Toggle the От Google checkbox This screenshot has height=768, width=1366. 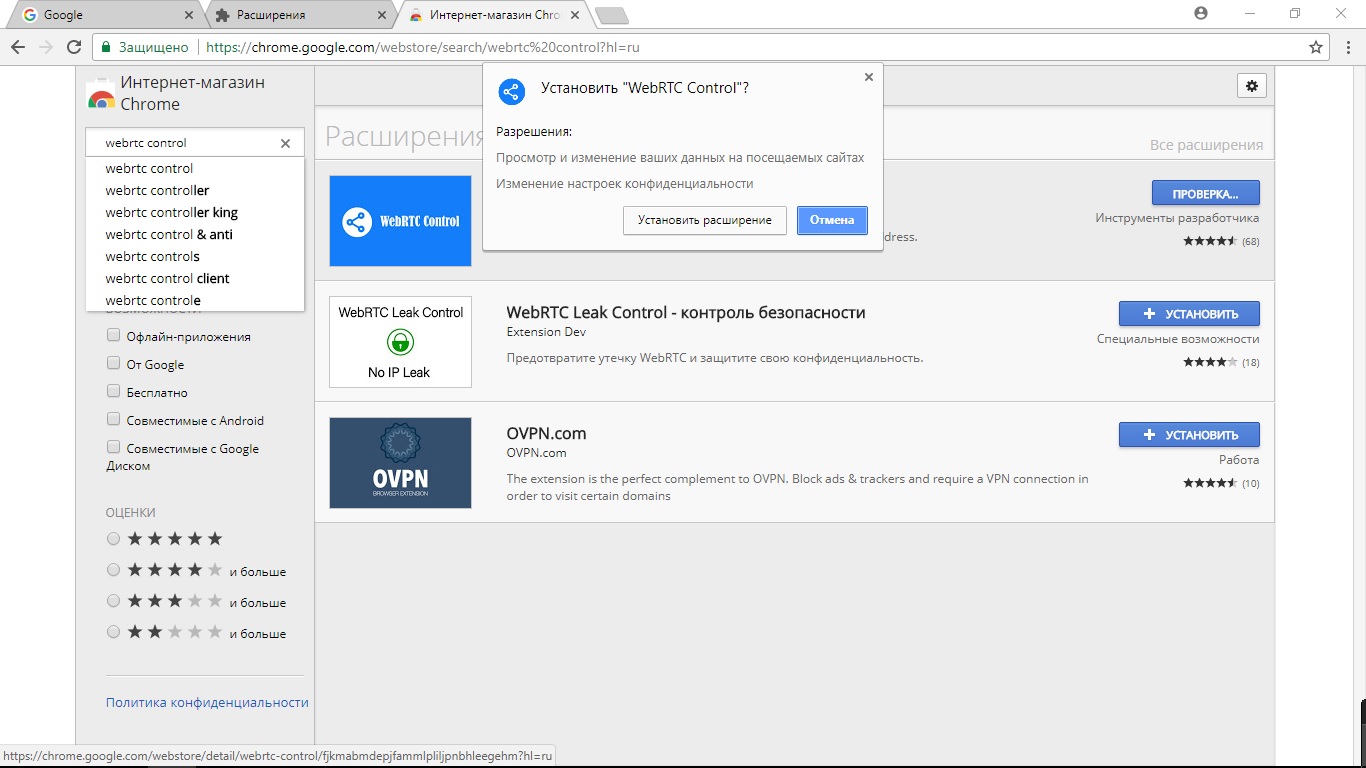click(113, 364)
